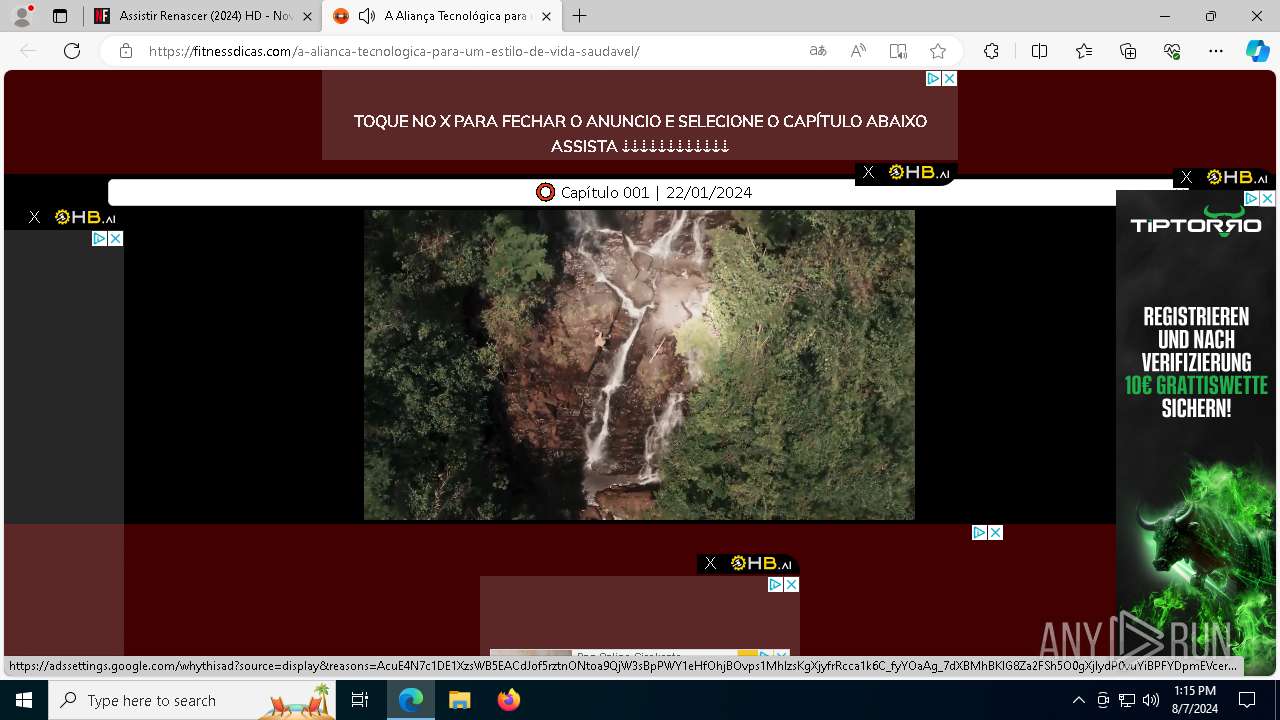Image resolution: width=1280 pixels, height=720 pixels.
Task: Open the translate page option
Action: point(818,51)
